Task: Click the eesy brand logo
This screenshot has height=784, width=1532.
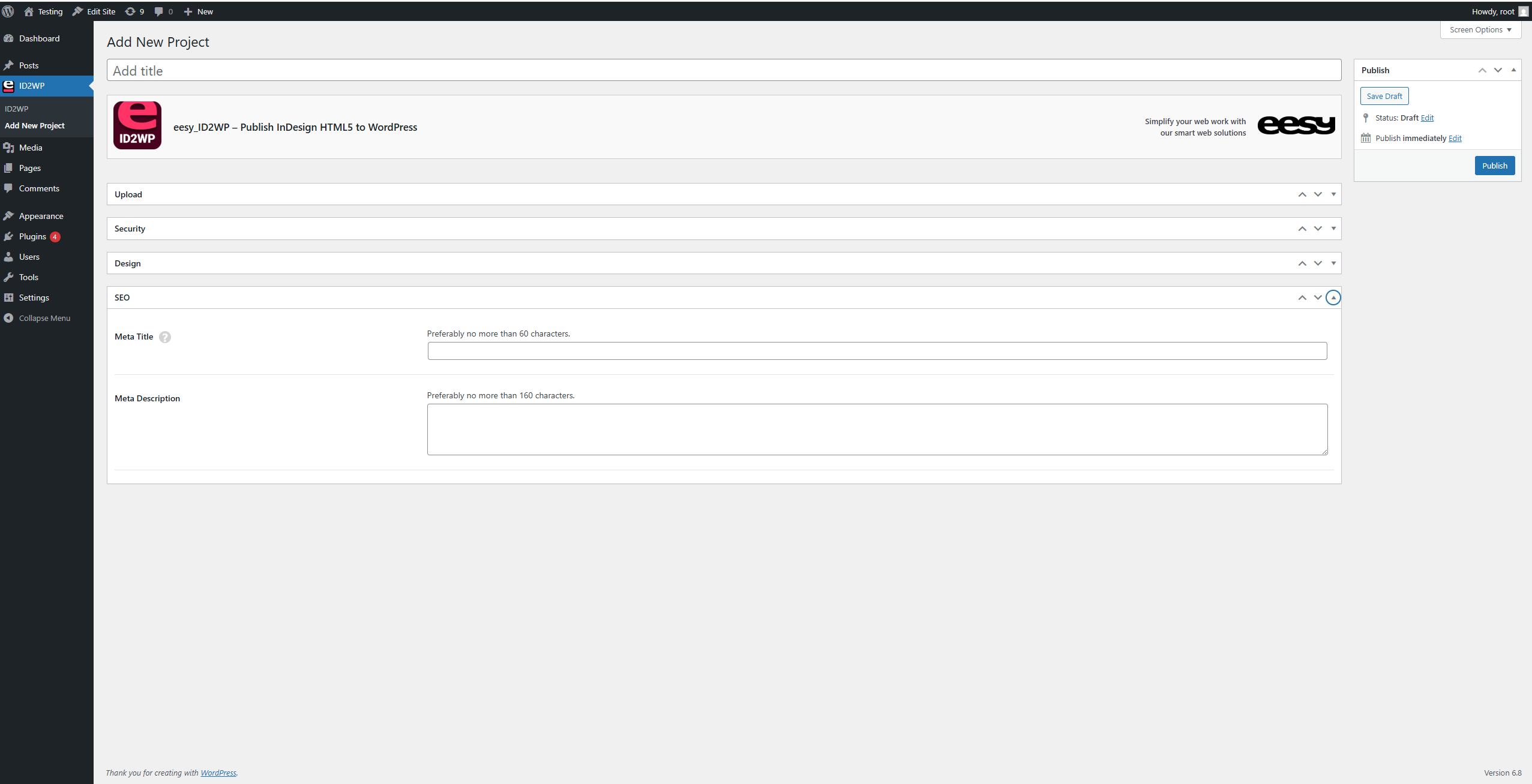Action: pos(1296,125)
